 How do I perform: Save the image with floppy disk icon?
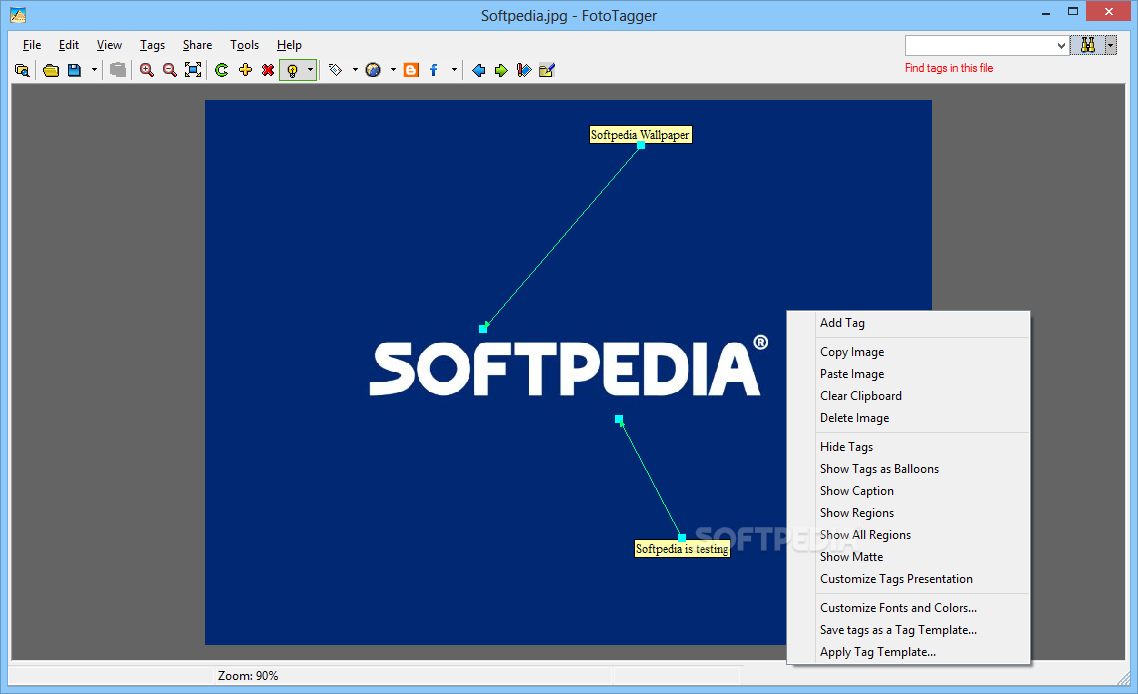point(74,70)
